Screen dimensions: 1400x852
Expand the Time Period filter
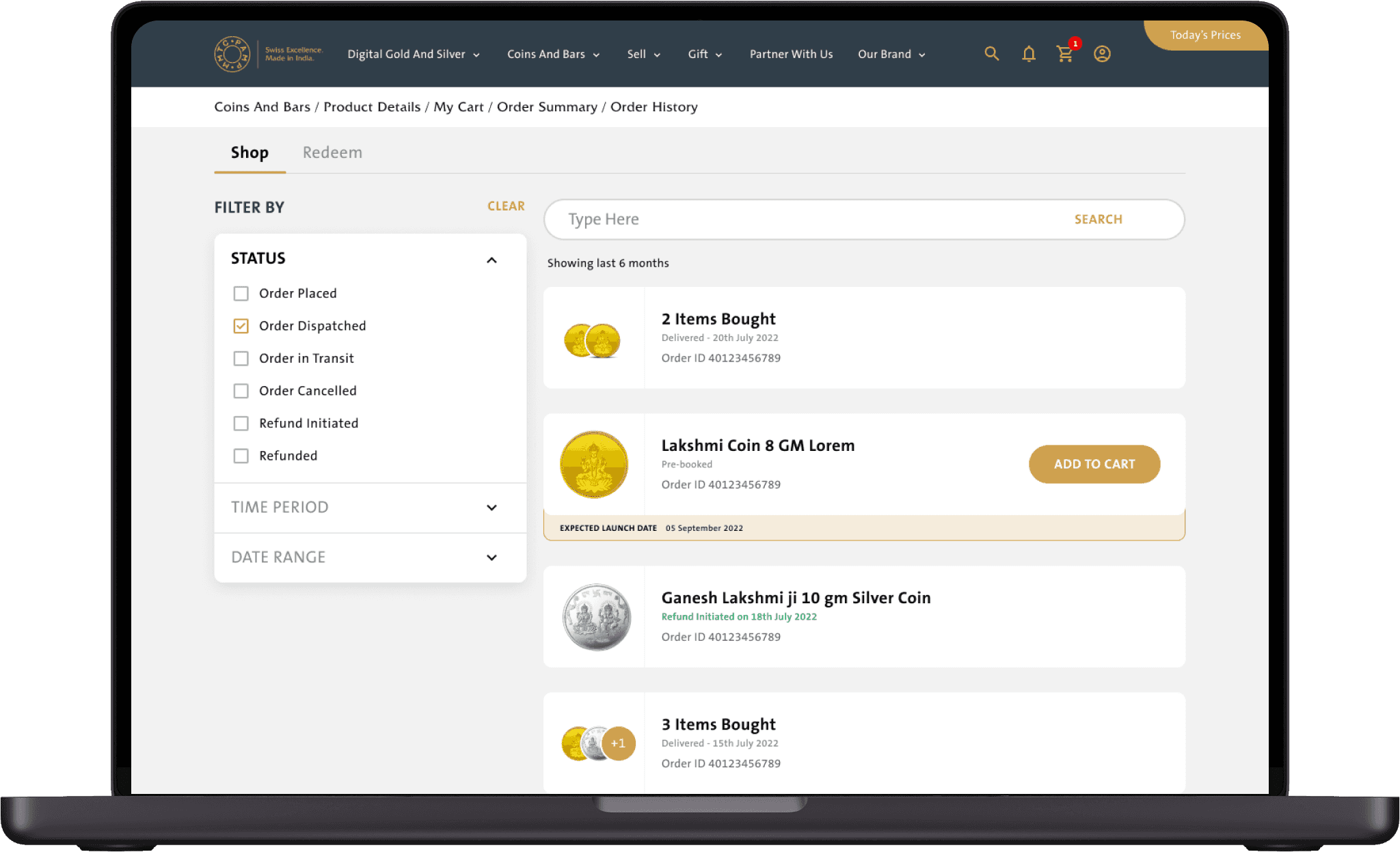coord(492,508)
